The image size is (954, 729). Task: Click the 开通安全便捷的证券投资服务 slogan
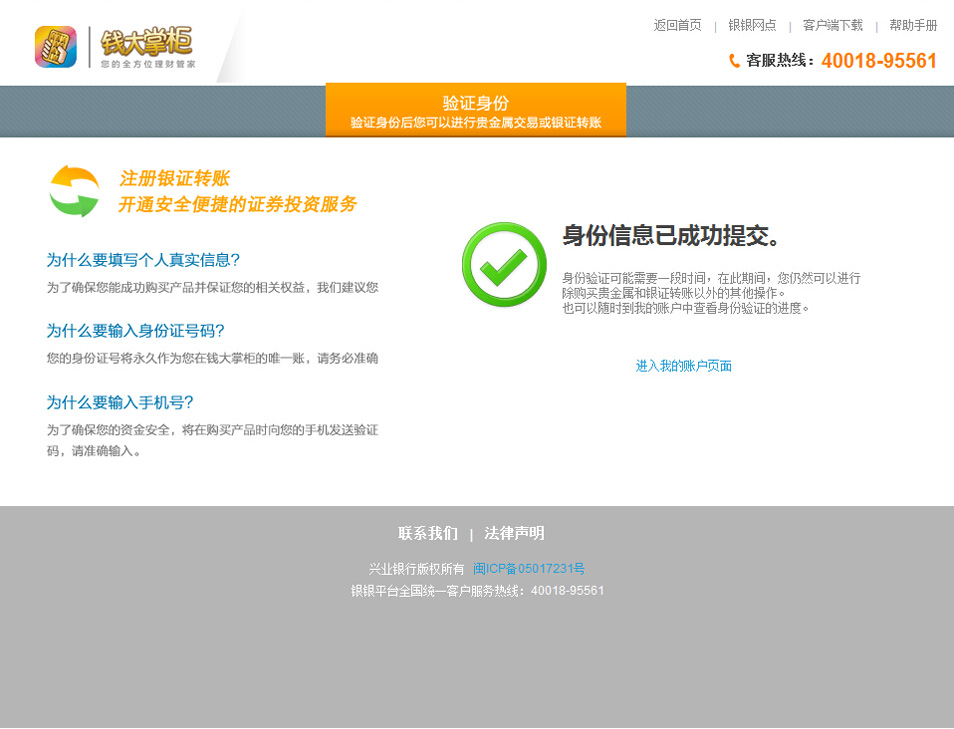[237, 204]
